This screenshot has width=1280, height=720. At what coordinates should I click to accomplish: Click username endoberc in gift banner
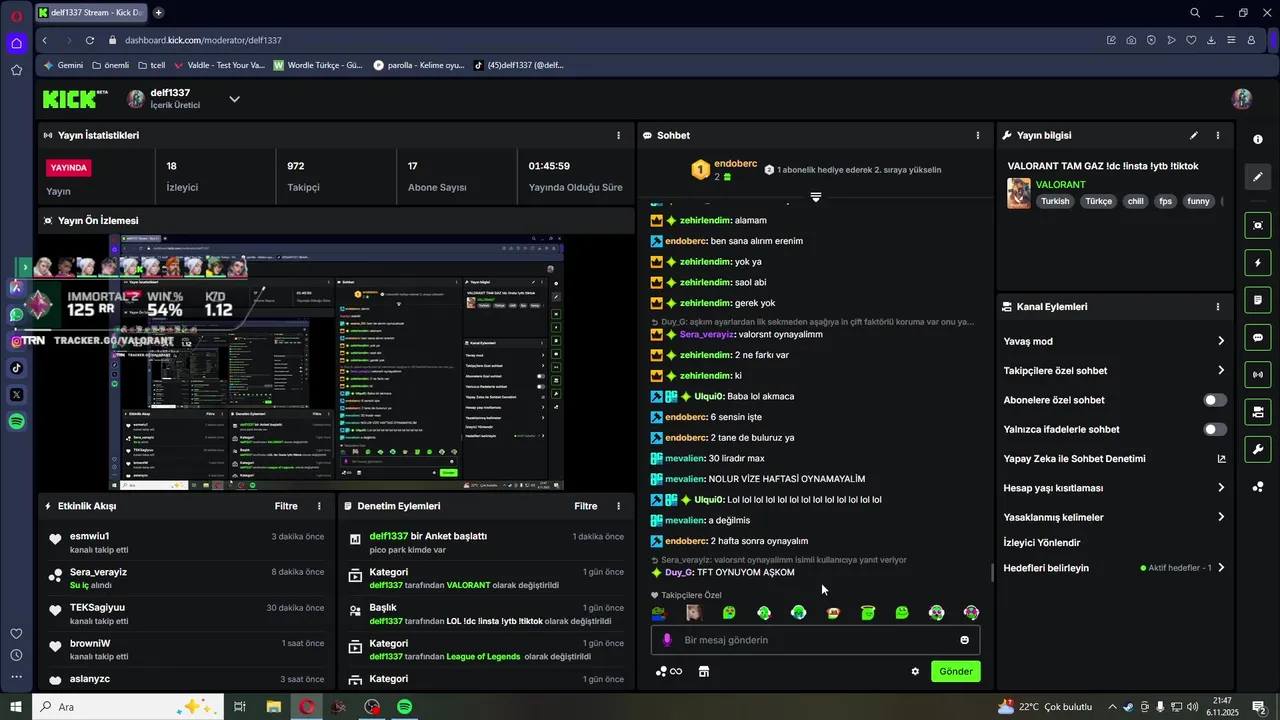(736, 163)
